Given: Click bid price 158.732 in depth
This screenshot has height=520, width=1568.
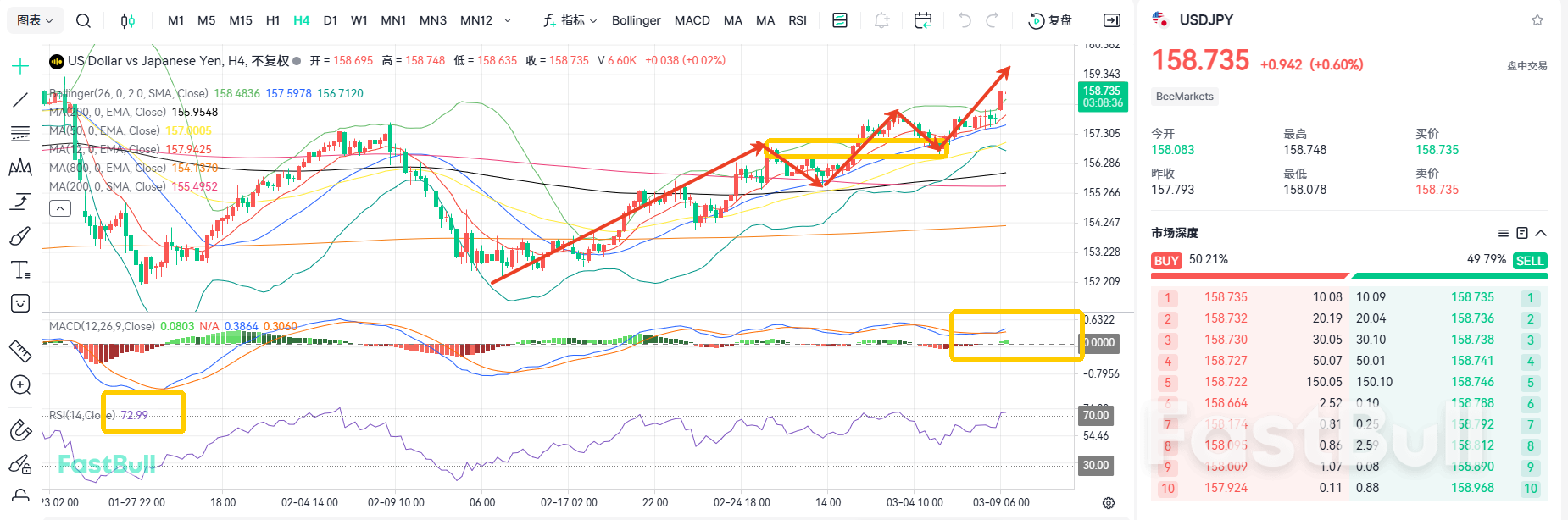Looking at the screenshot, I should [x=1226, y=318].
